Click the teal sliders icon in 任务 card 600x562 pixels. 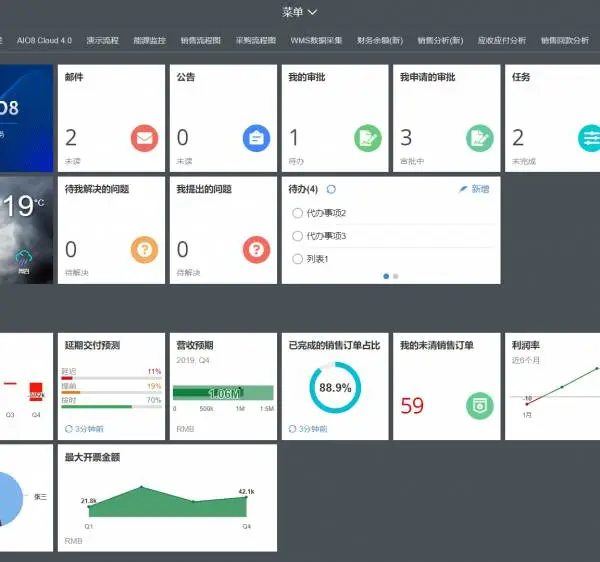590,138
